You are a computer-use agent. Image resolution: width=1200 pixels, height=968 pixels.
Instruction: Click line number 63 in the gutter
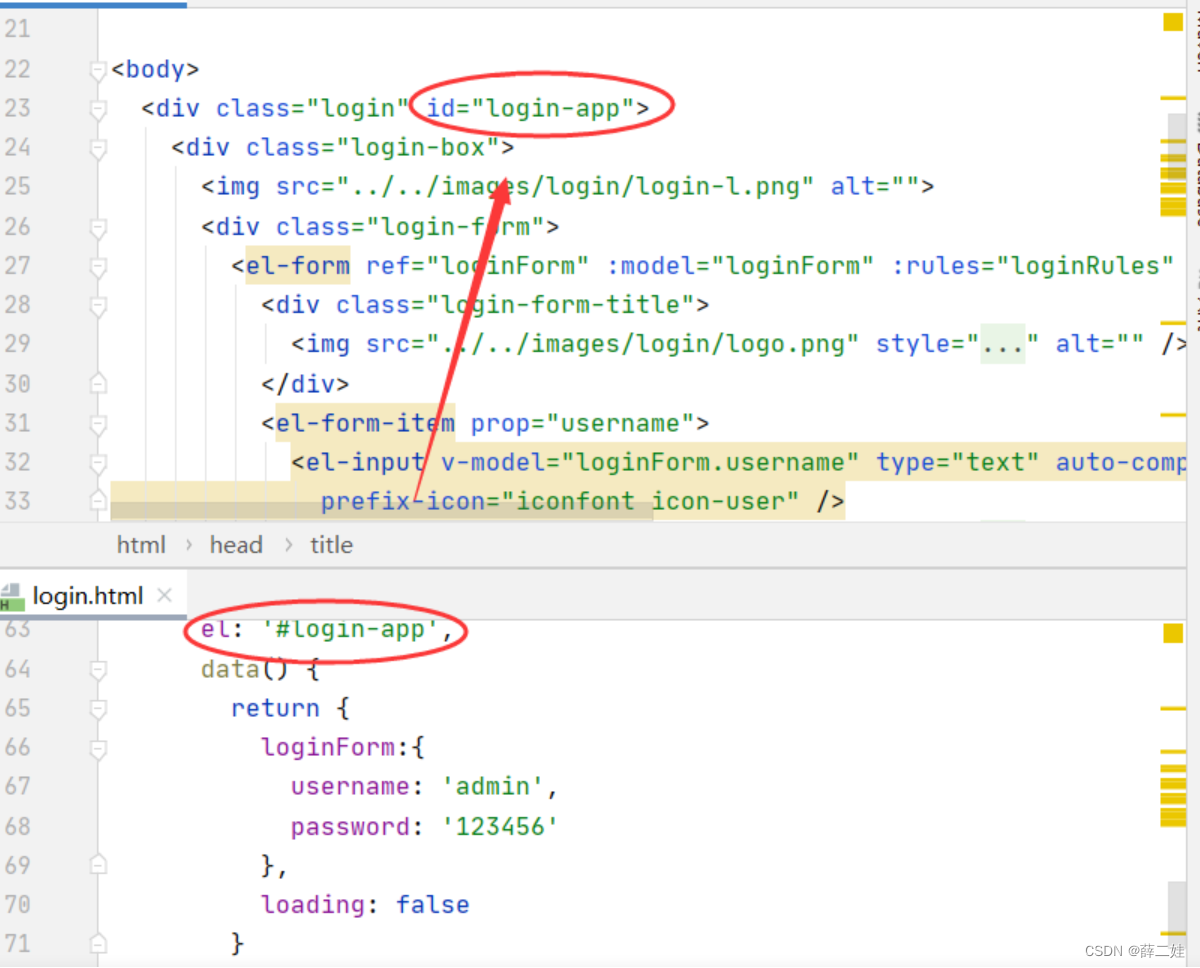pos(17,630)
